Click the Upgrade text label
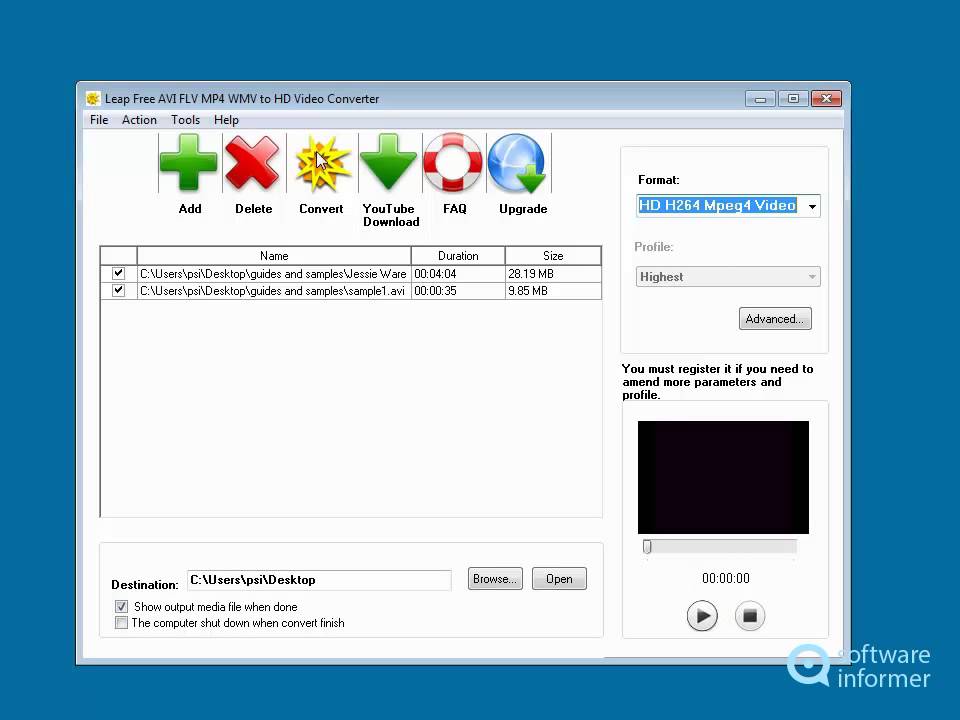960x720 pixels. [523, 209]
